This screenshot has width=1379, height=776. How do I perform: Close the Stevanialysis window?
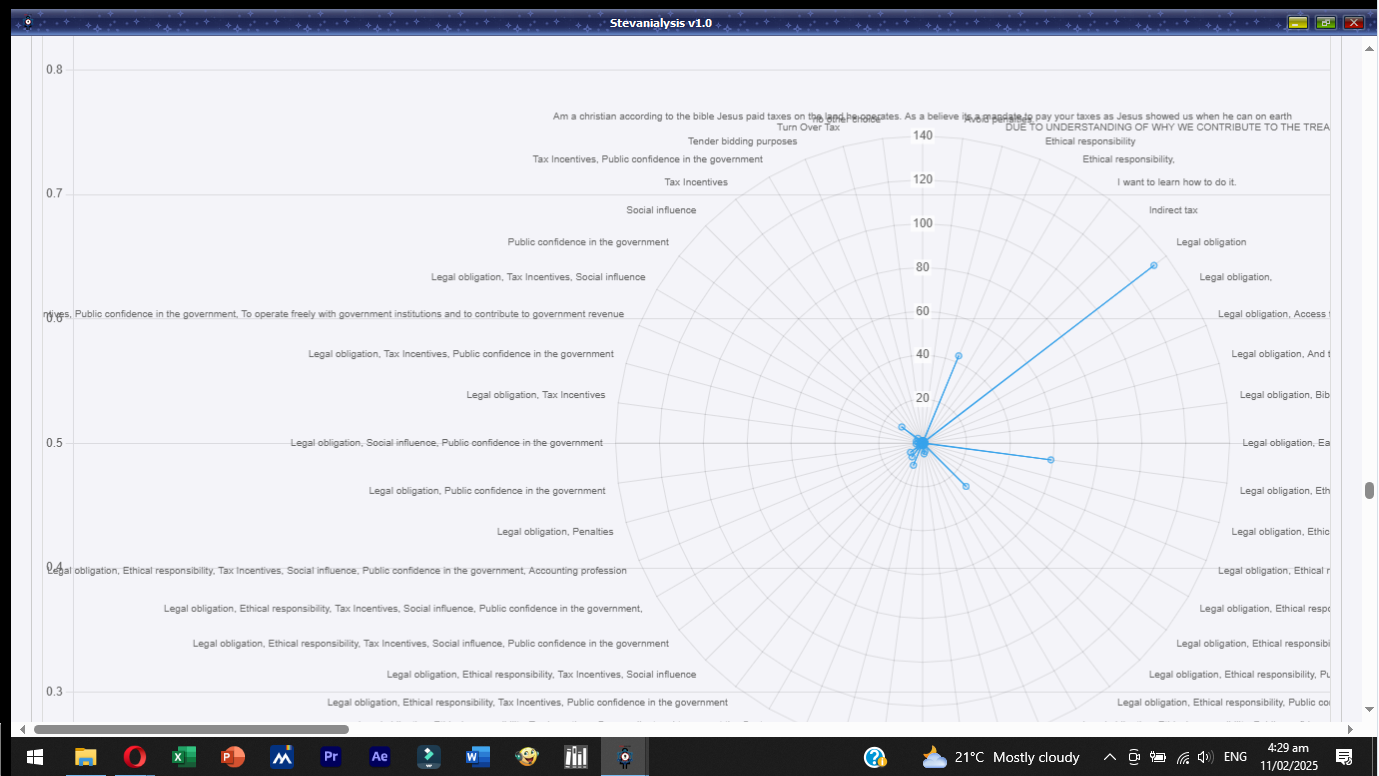1354,22
